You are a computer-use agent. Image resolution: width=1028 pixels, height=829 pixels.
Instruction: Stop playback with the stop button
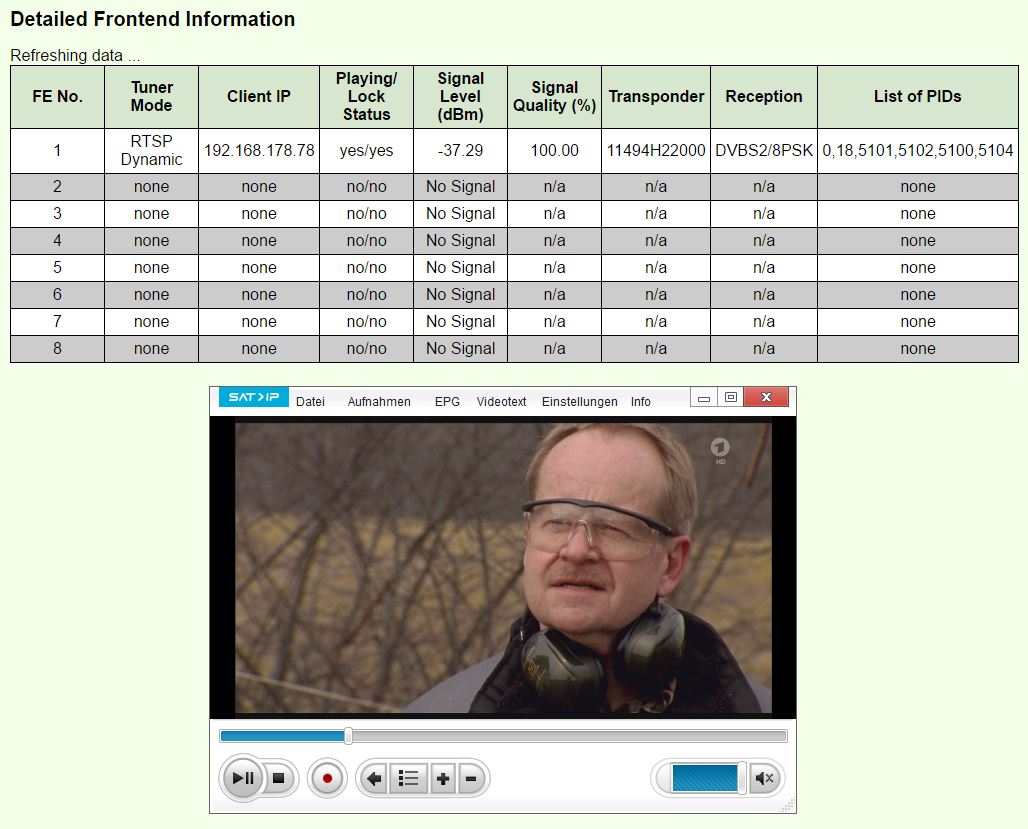[x=279, y=778]
